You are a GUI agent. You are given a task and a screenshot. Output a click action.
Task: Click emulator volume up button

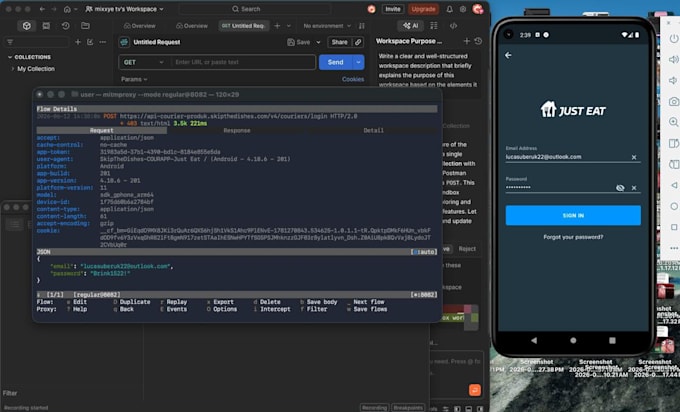[673, 59]
